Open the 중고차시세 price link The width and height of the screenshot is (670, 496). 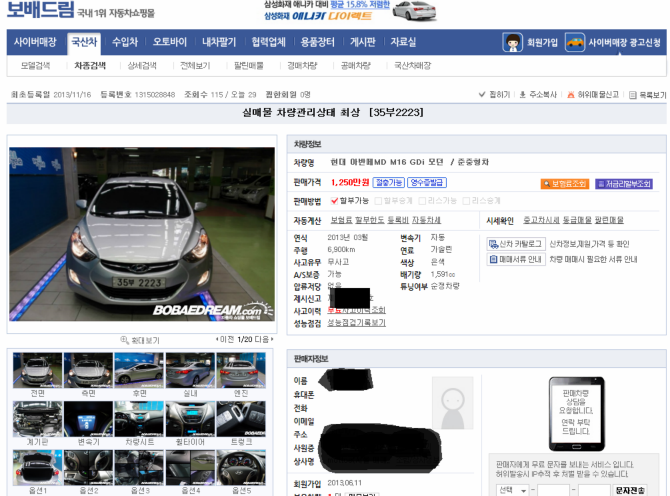541,220
